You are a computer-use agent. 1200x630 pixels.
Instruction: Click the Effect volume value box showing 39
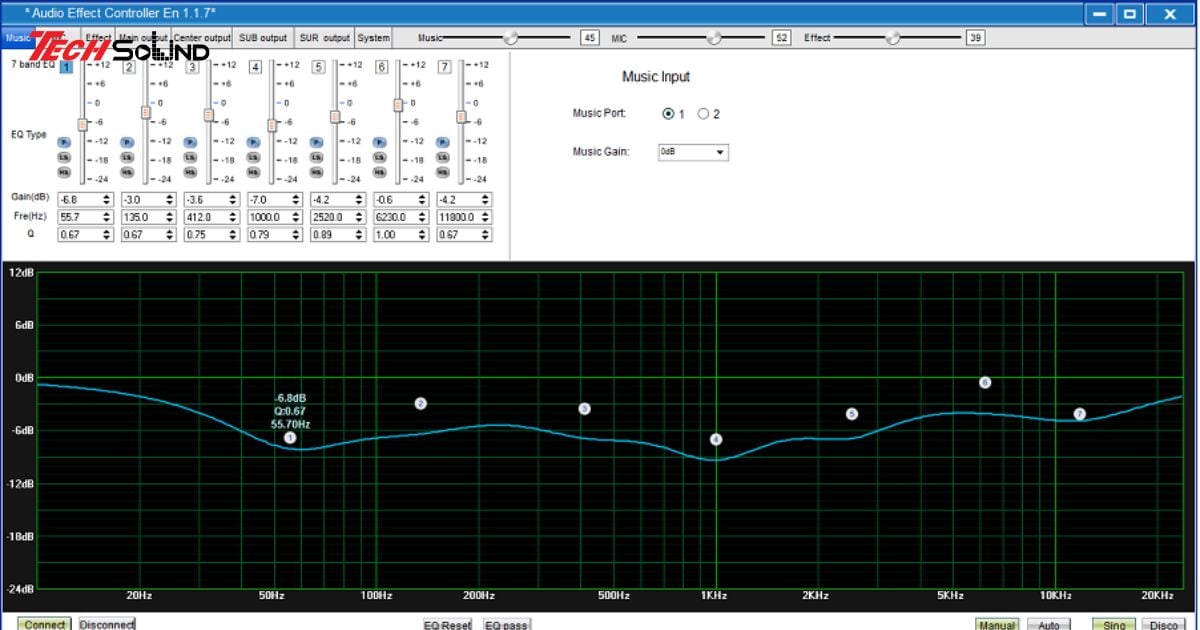point(975,38)
